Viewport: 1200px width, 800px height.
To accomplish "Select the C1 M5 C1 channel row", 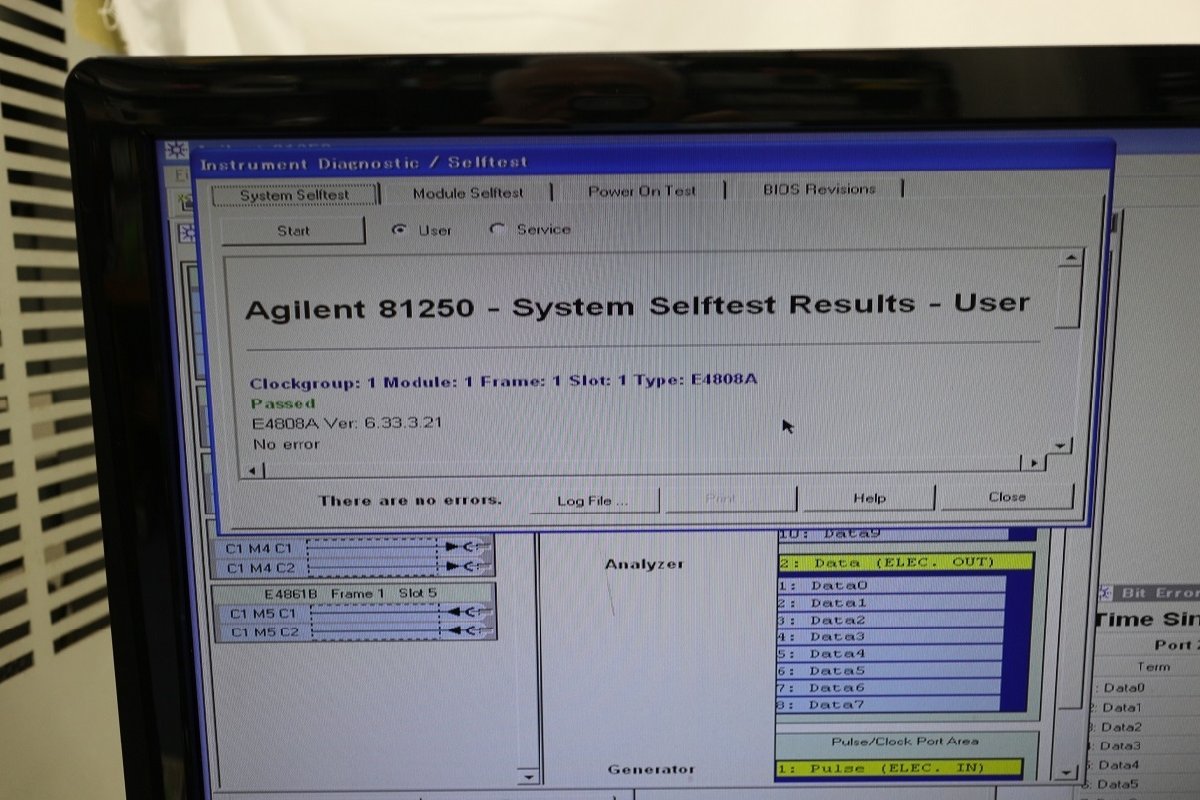I will [x=355, y=613].
